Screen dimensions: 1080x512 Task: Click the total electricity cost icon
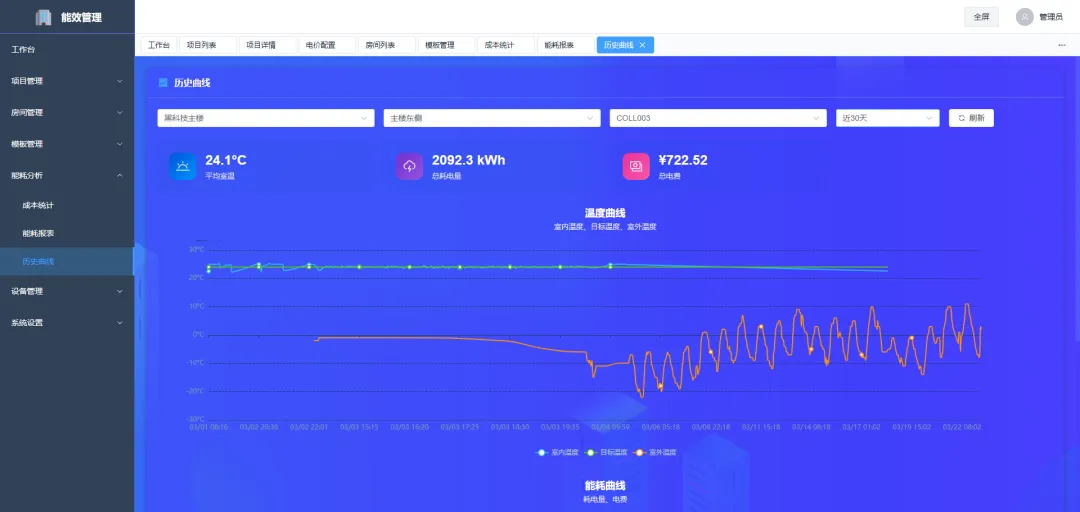coord(636,166)
